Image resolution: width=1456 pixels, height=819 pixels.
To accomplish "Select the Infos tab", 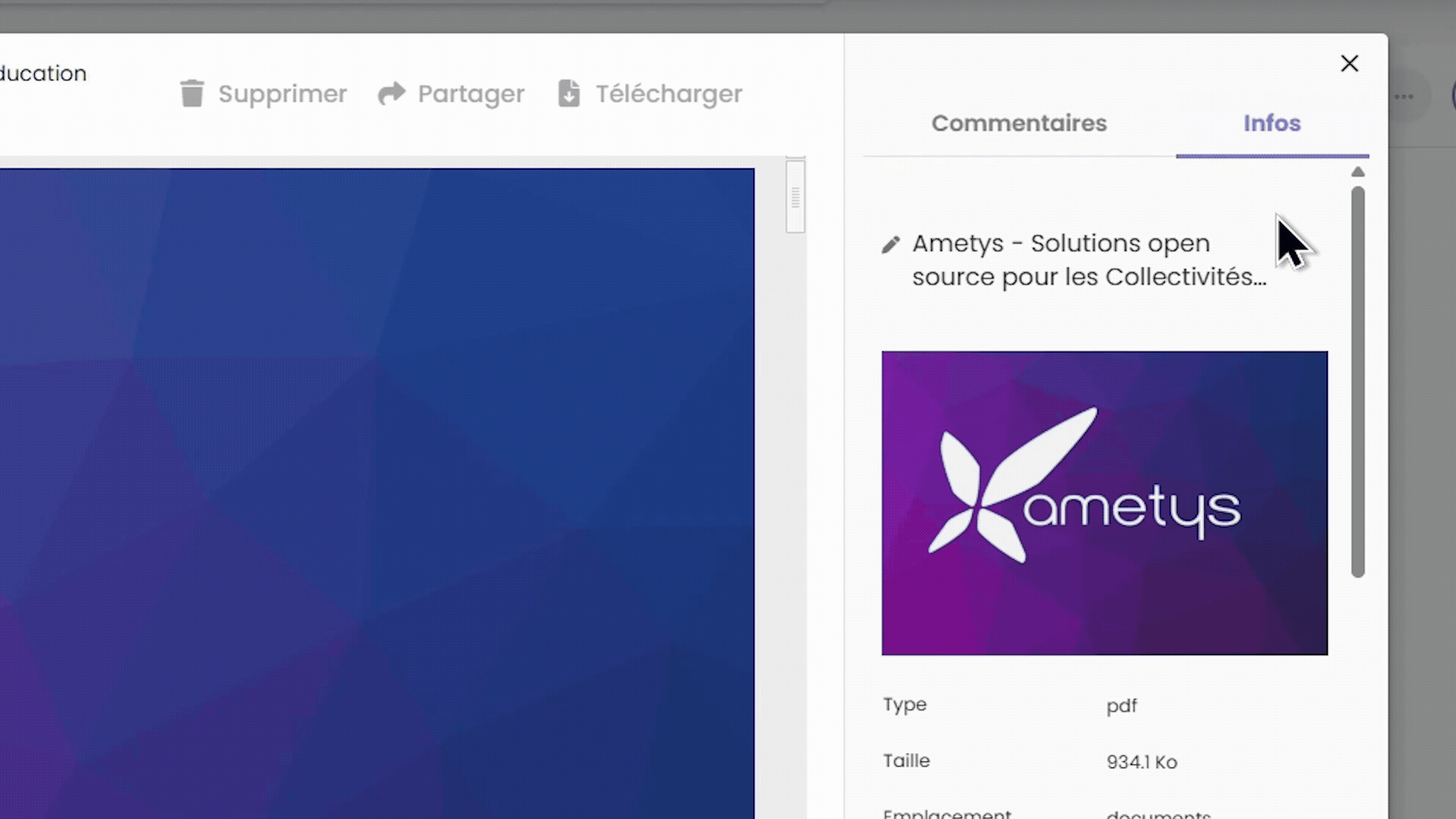I will [x=1272, y=123].
